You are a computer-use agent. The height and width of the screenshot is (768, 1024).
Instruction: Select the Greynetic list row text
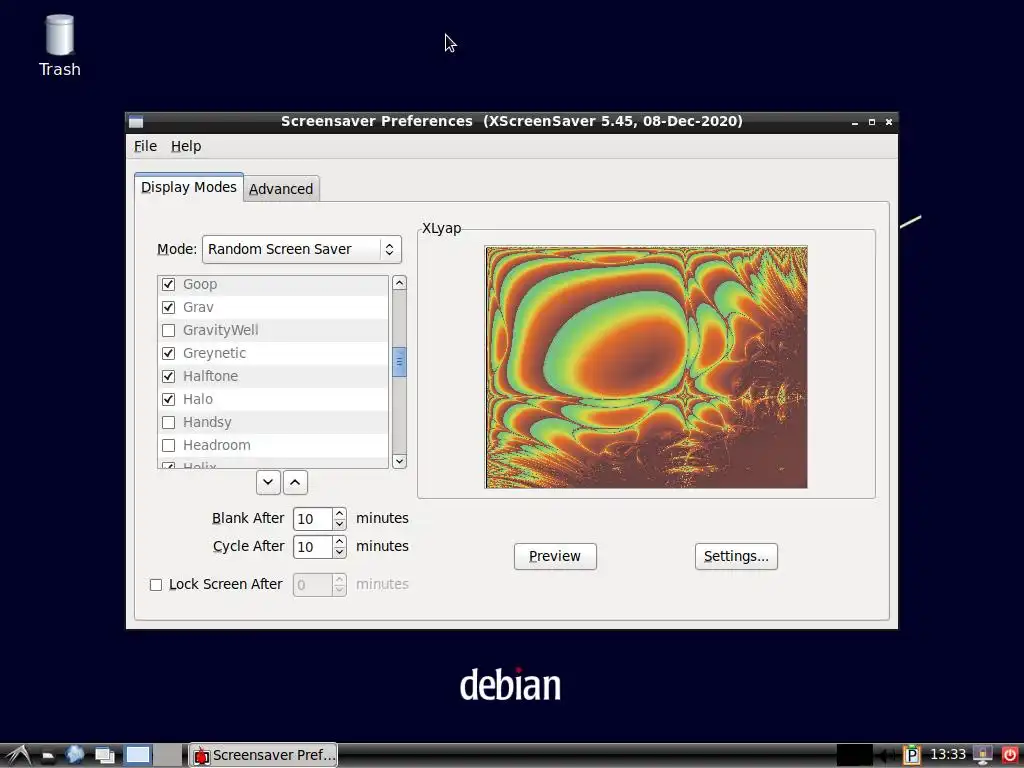click(x=214, y=353)
